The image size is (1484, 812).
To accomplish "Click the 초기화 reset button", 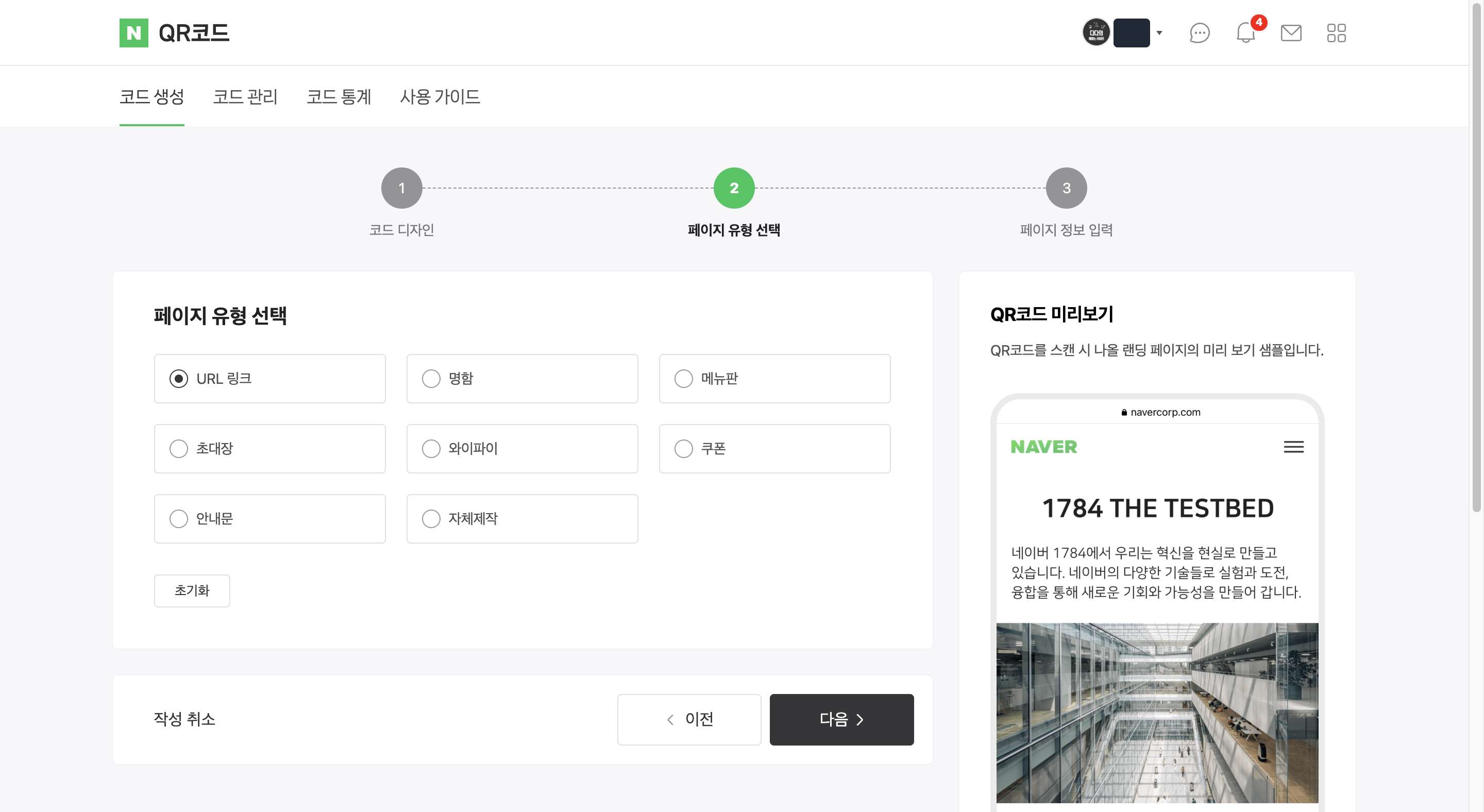I will coord(192,590).
